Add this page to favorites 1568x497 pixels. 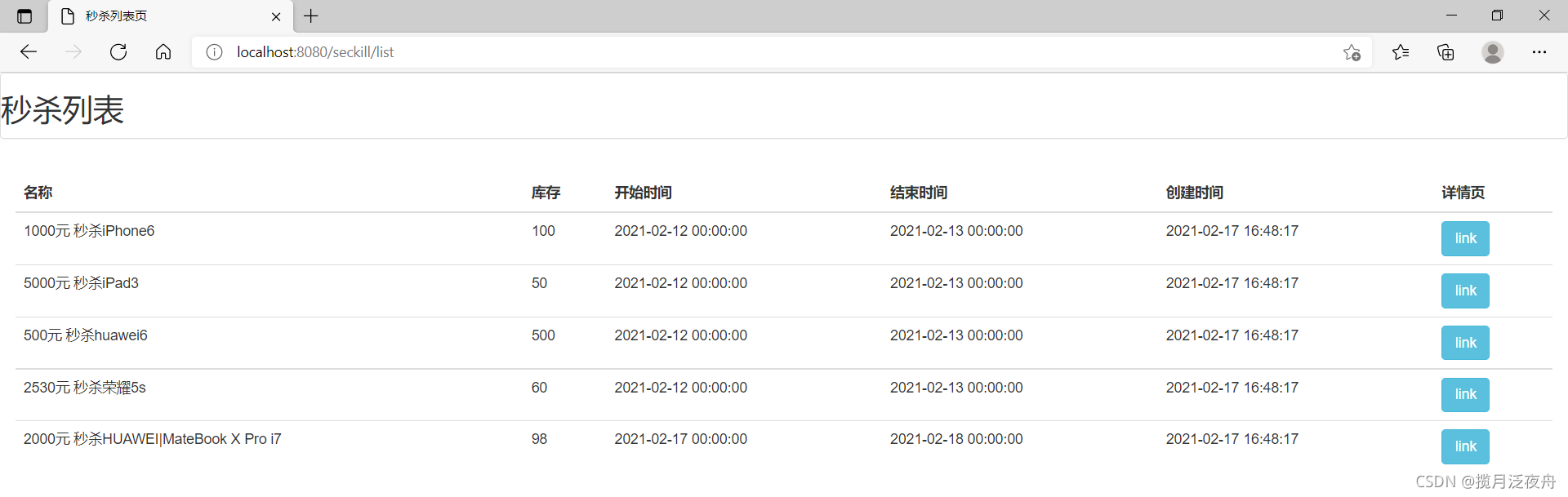[x=1352, y=52]
